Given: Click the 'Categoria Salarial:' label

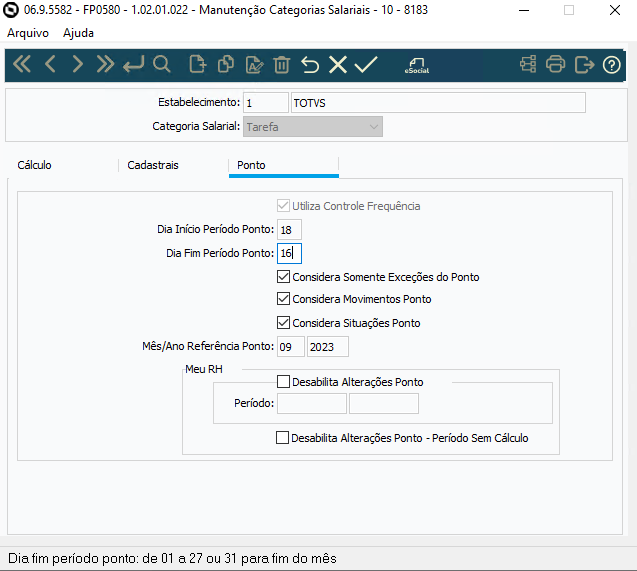Looking at the screenshot, I should [x=196, y=126].
